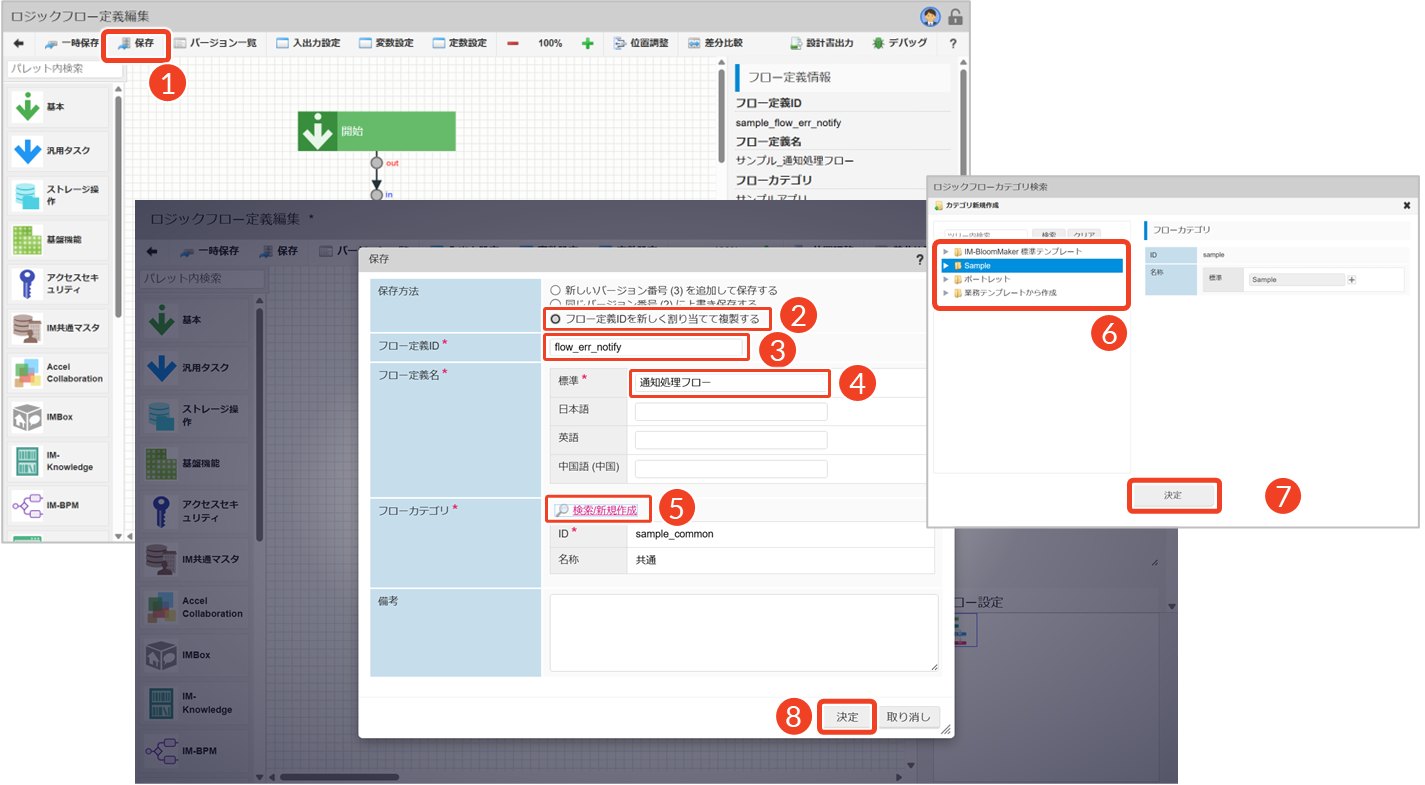
Task: Expand the IM-BloomMaker 標準テンプレート tree node
Action: 945,252
